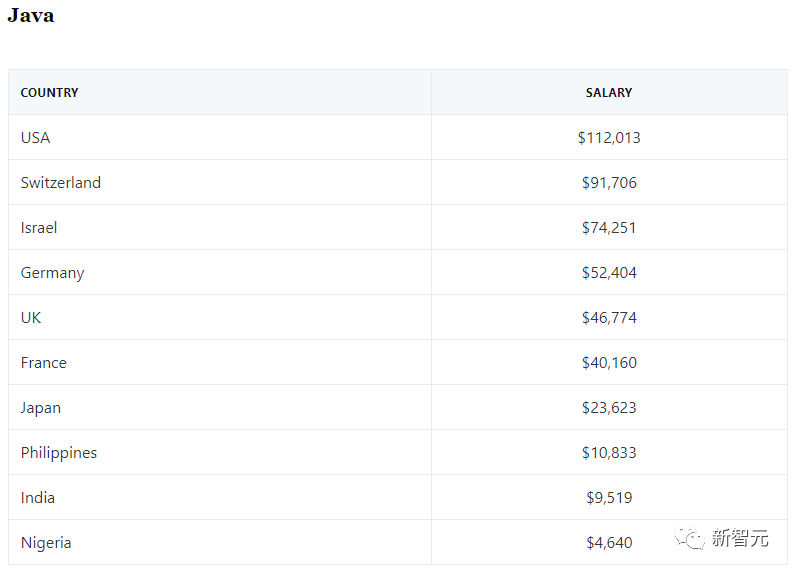Select the Israel row label
Image resolution: width=794 pixels, height=572 pixels.
coord(39,228)
